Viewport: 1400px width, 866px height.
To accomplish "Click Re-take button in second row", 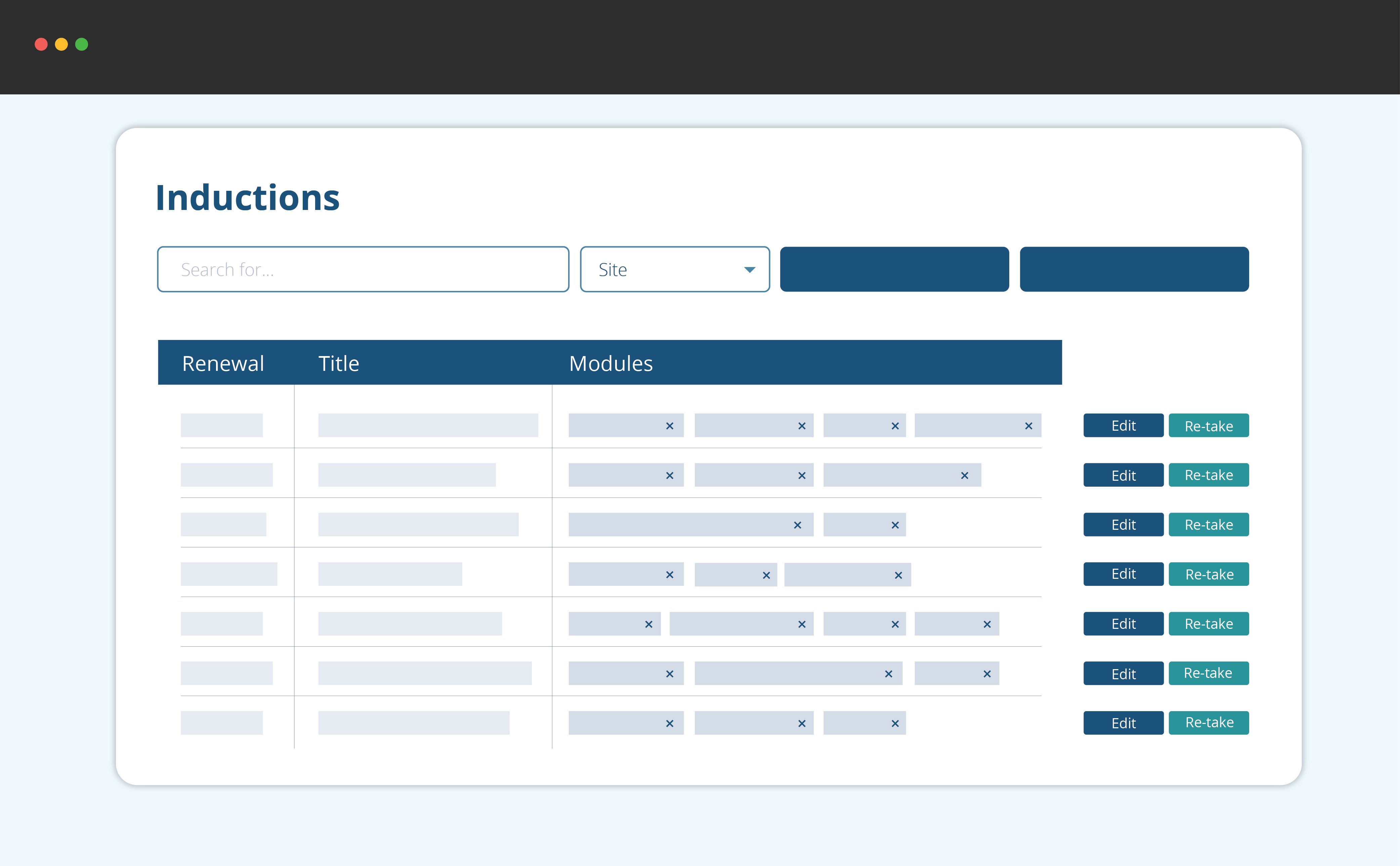I will pyautogui.click(x=1208, y=475).
